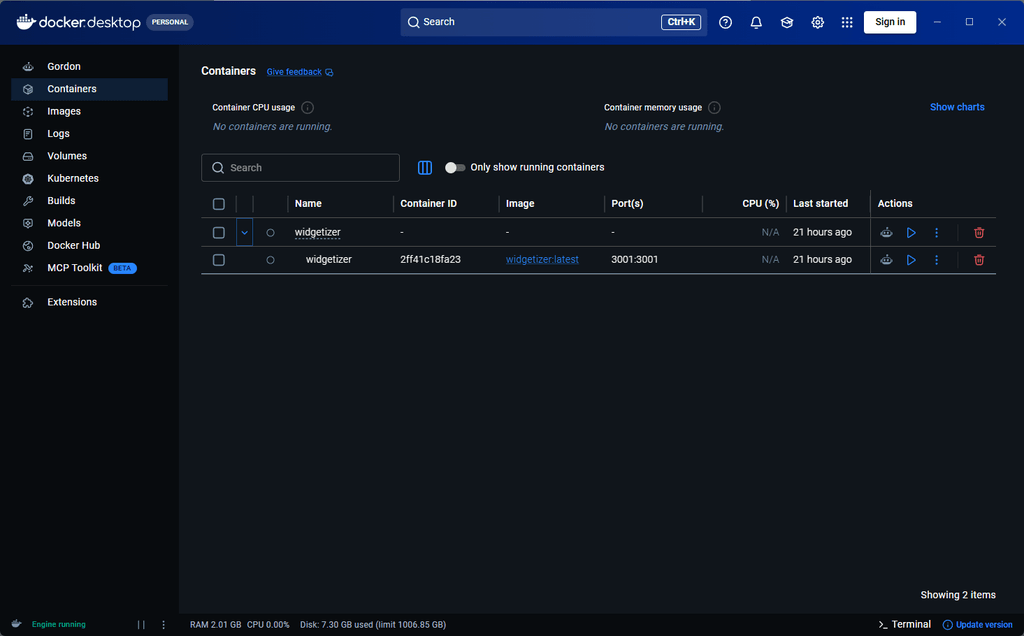
Task: Open the Gordon AI assistant sidebar item
Action: pyautogui.click(x=89, y=67)
